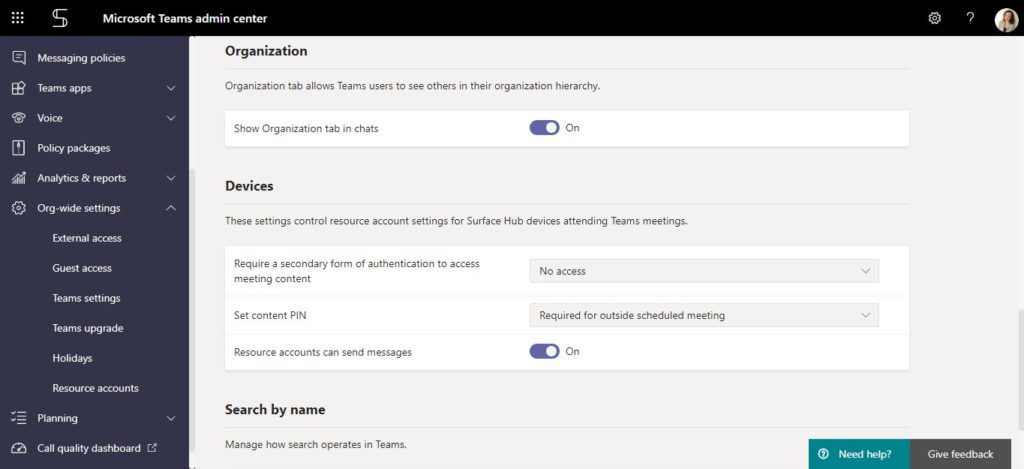Click the Set content PIN label

point(270,315)
